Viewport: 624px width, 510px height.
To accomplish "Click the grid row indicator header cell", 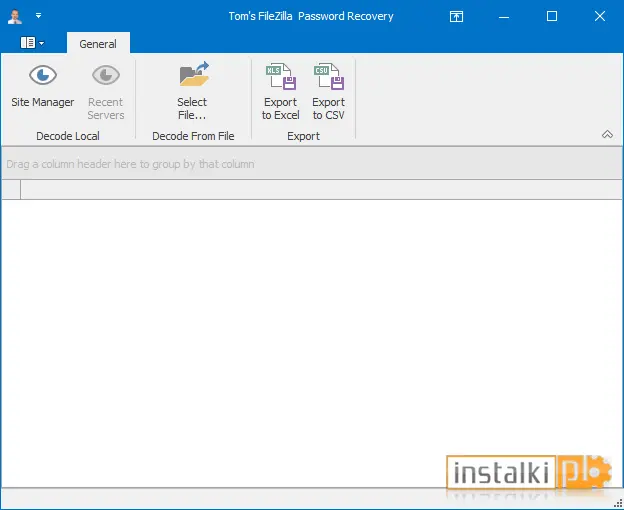I will pos(11,189).
